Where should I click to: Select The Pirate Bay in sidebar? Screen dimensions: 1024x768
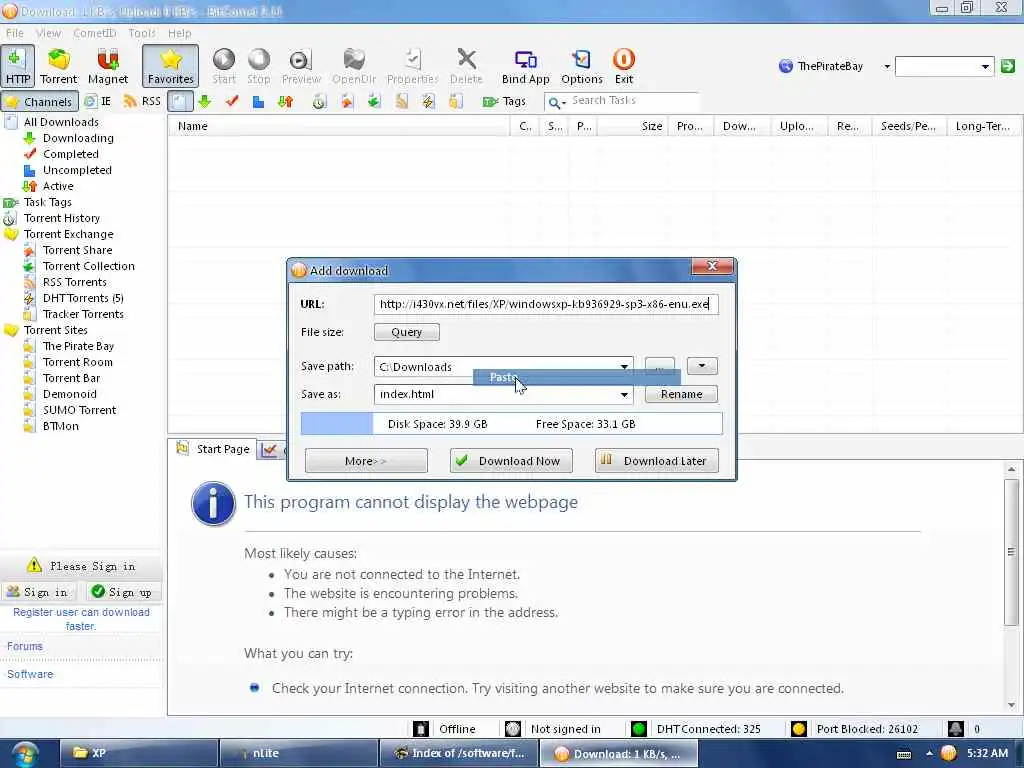(x=78, y=346)
